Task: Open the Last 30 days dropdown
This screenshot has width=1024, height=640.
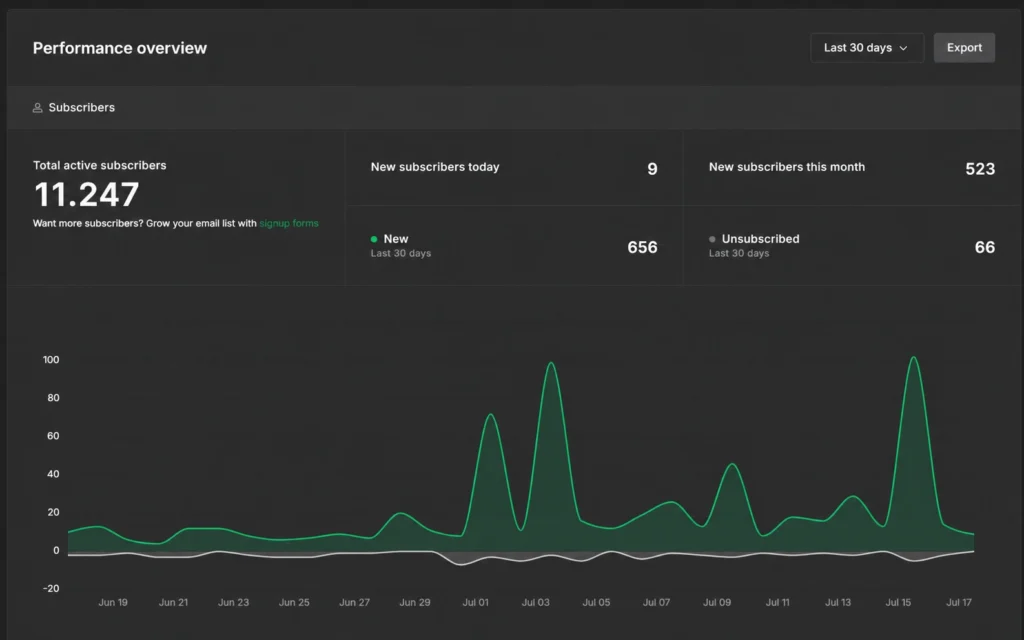Action: (867, 48)
